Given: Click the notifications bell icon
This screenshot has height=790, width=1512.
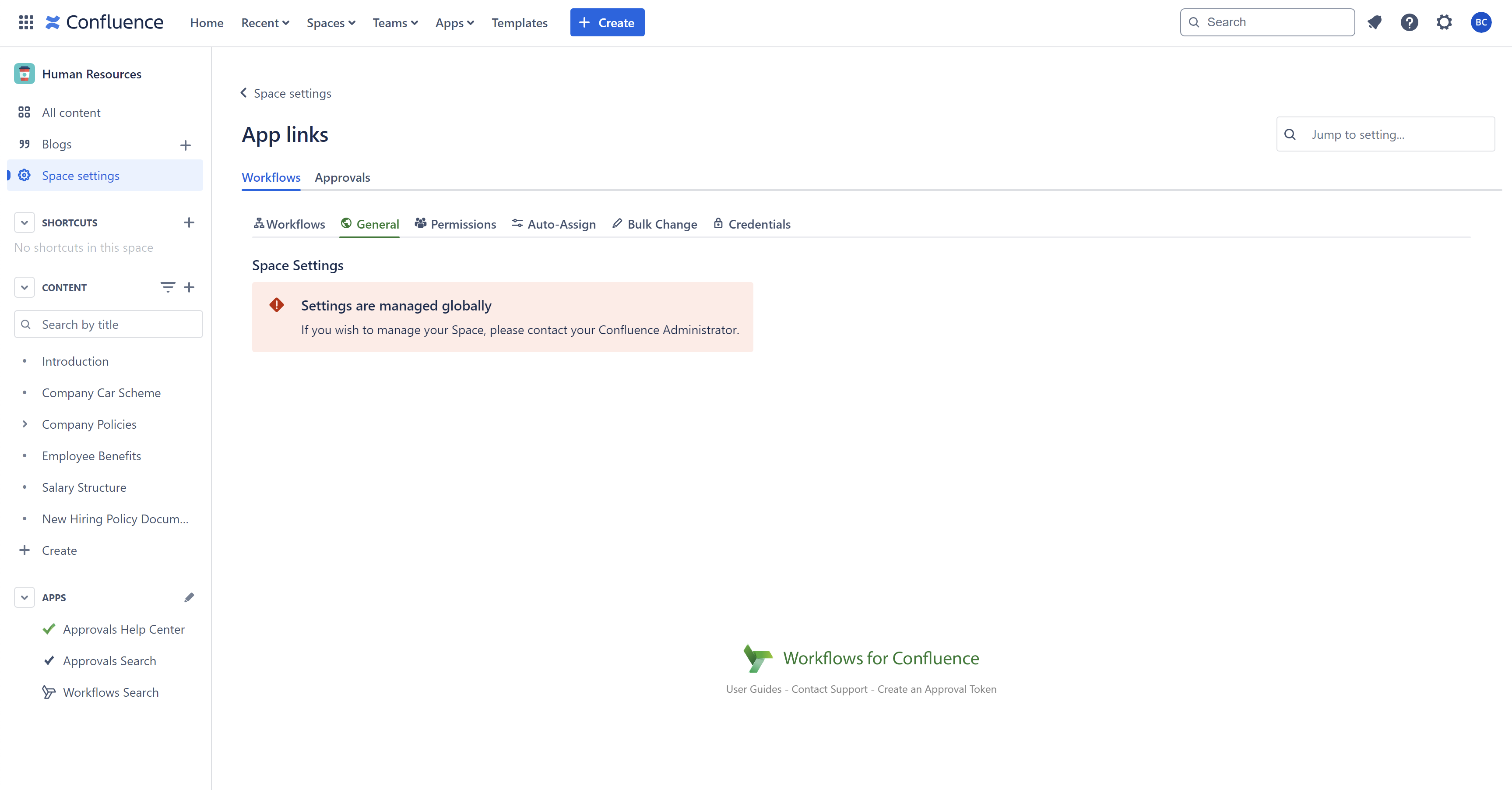Looking at the screenshot, I should coord(1374,22).
